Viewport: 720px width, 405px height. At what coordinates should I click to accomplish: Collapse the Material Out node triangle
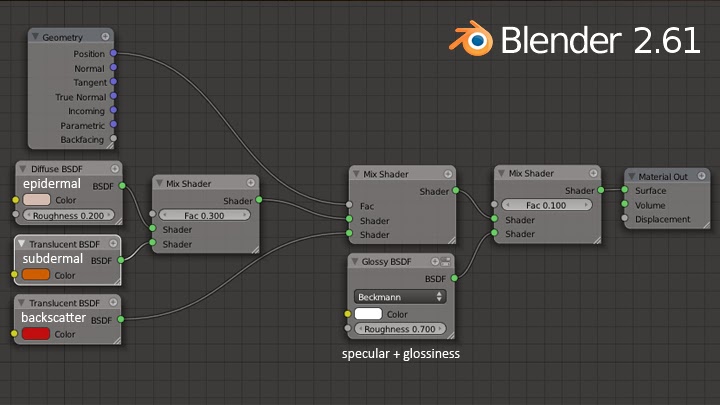(x=631, y=176)
